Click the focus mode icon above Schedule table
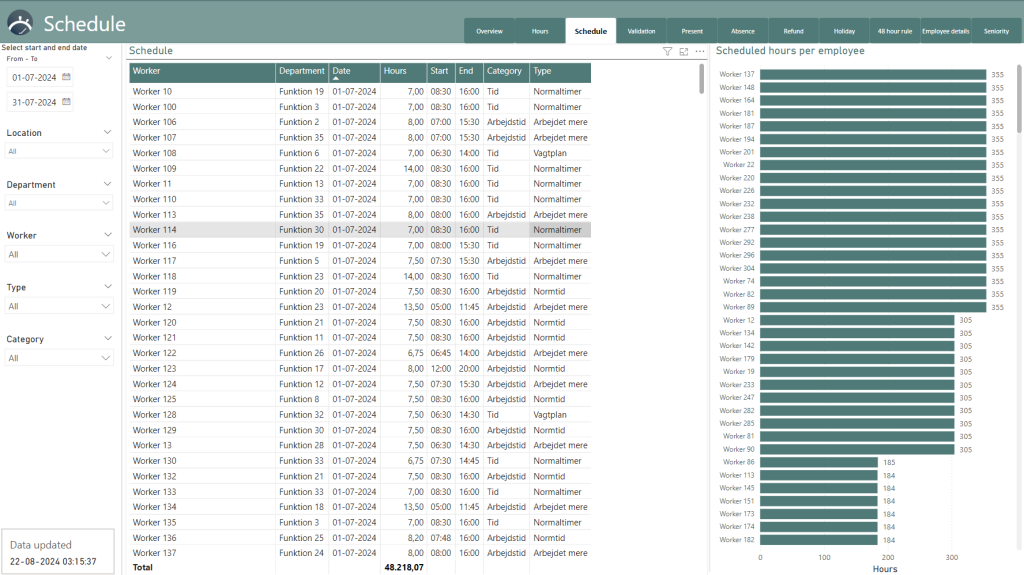Screen dimensions: 1024x575 pos(684,51)
